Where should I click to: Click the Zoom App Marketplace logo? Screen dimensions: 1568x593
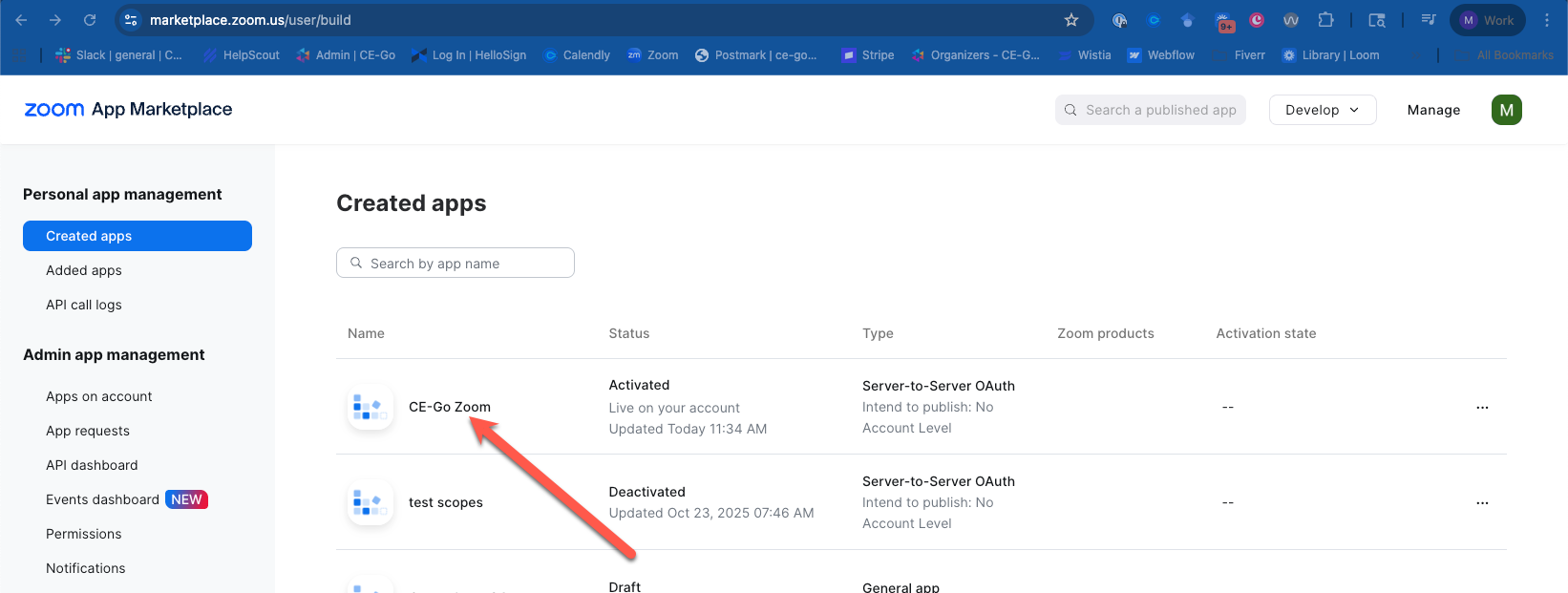[x=128, y=109]
